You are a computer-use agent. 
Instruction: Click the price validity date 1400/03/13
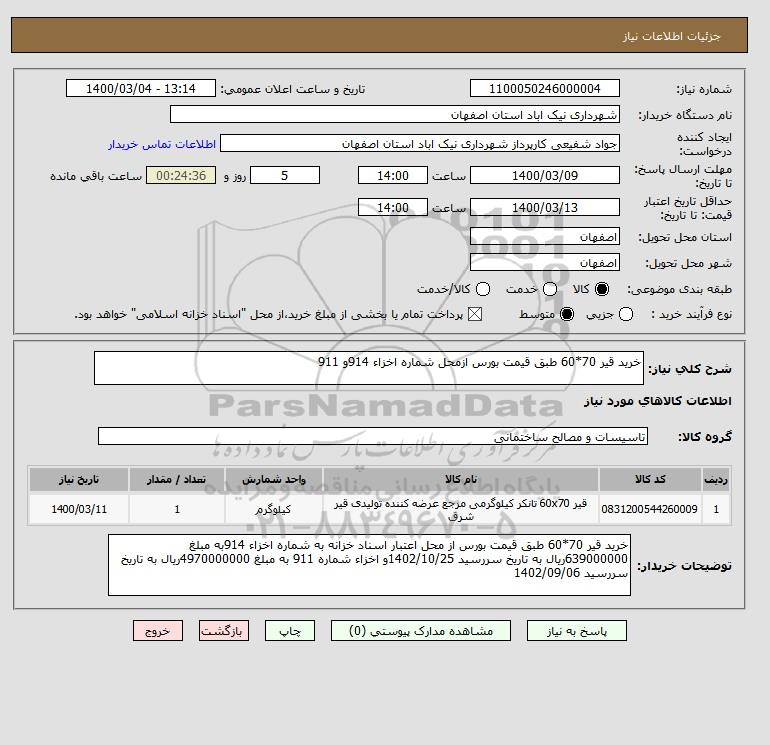(x=545, y=207)
